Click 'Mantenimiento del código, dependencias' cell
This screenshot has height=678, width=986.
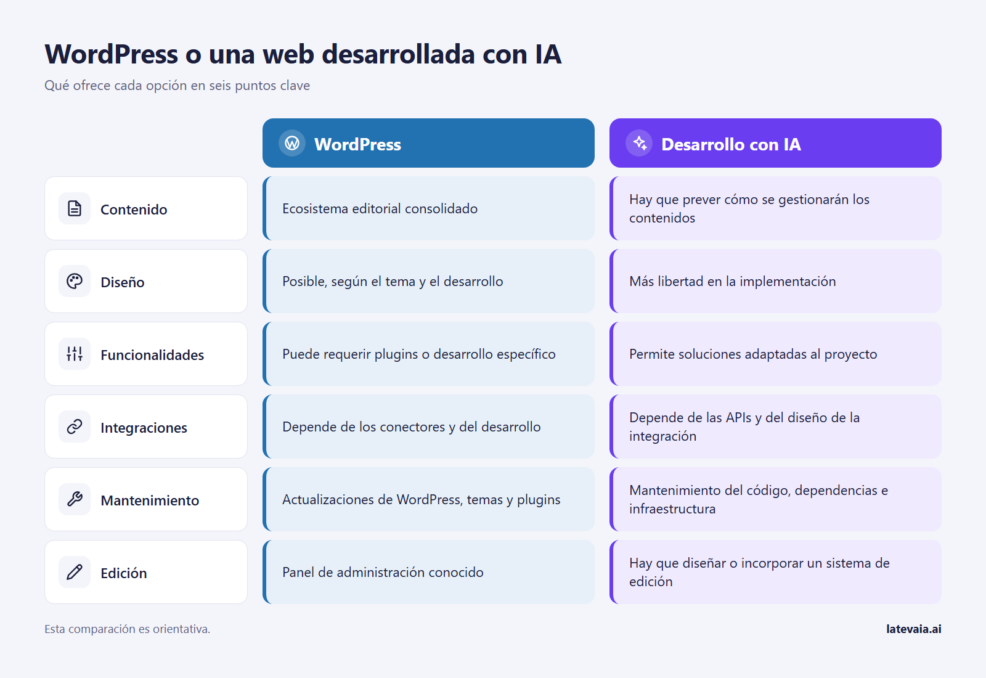(x=775, y=499)
